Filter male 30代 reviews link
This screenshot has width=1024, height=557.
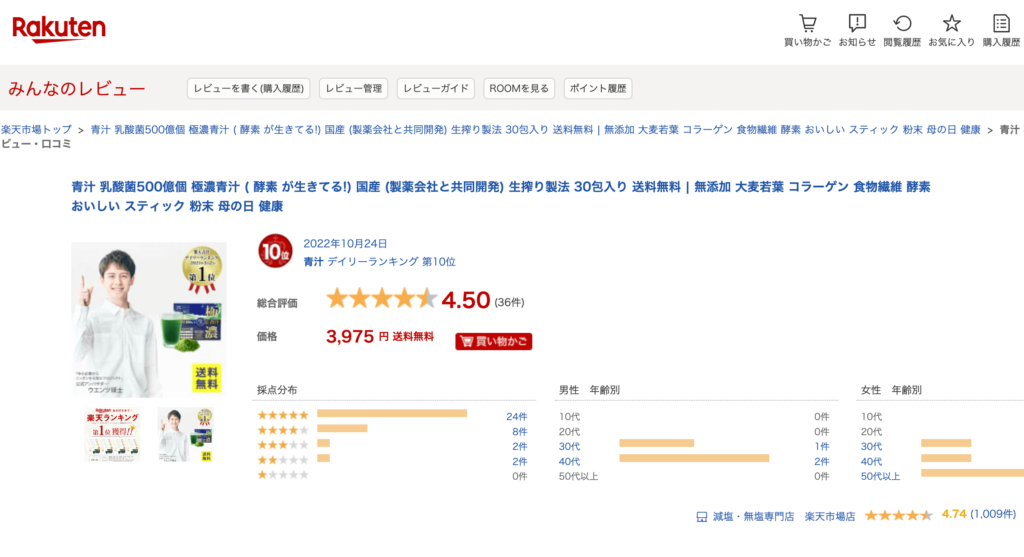pos(569,447)
